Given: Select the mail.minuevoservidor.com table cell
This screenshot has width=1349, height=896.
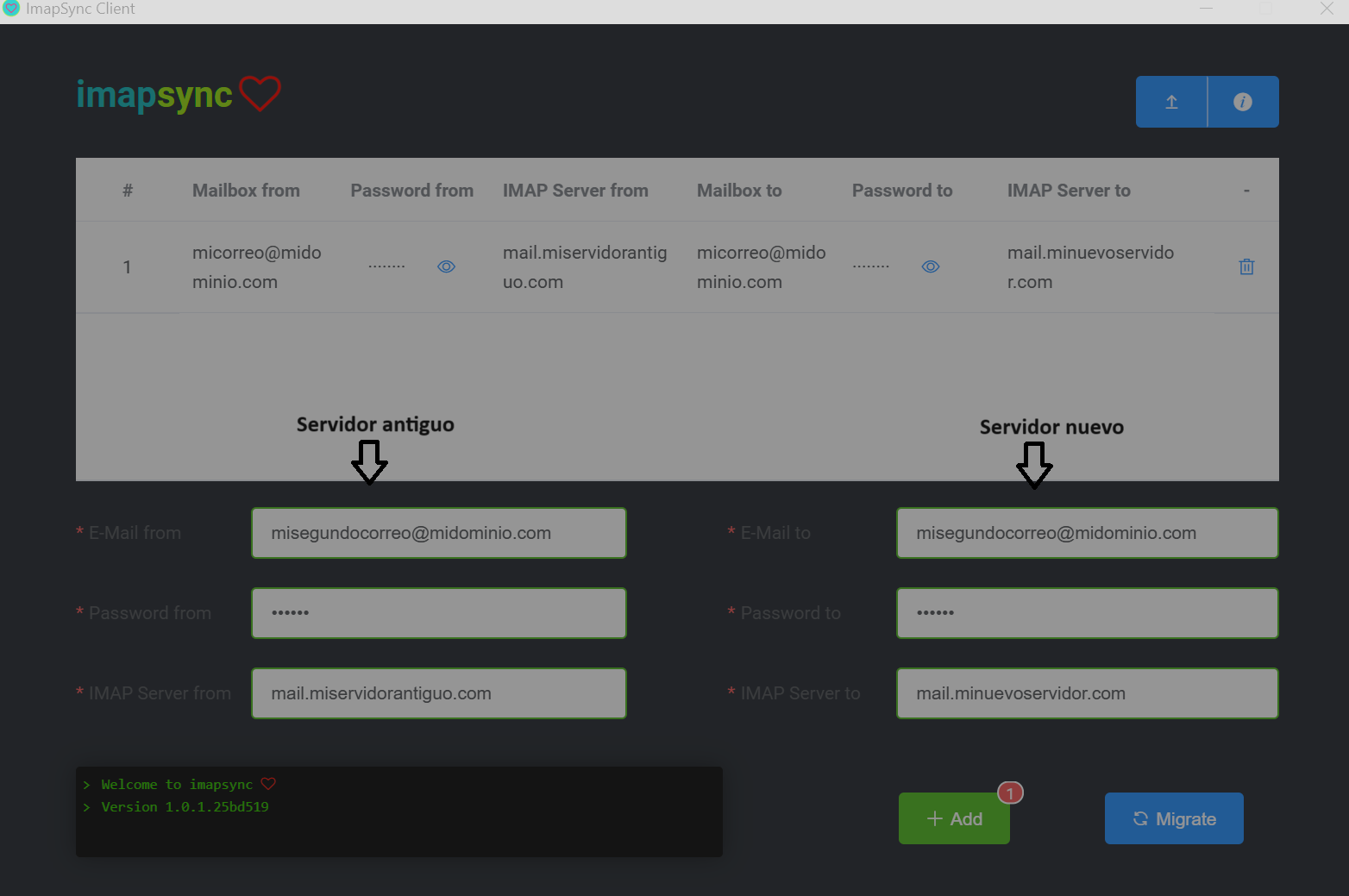Looking at the screenshot, I should click(1090, 267).
